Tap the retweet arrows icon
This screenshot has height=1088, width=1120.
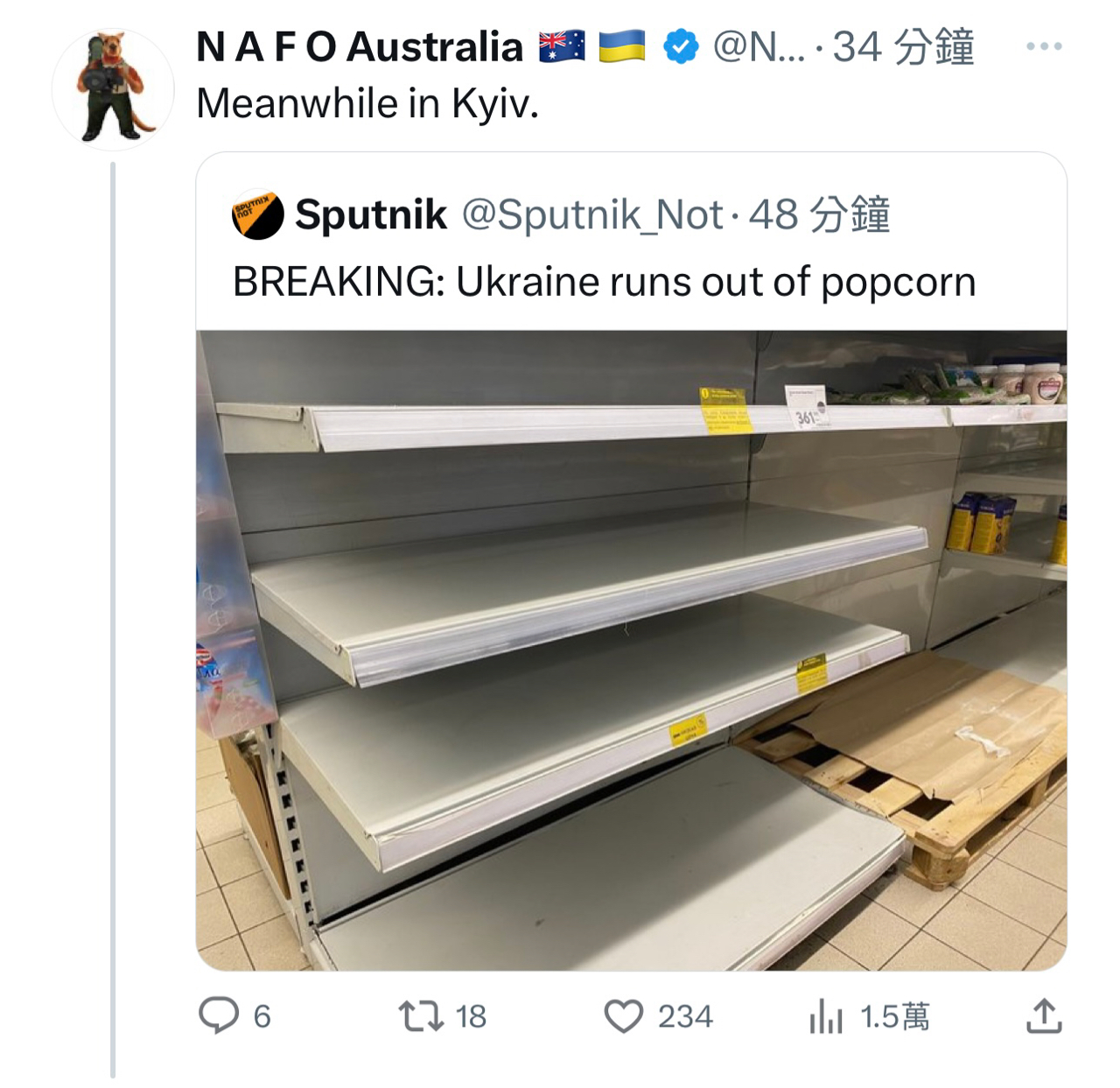coord(421,1016)
